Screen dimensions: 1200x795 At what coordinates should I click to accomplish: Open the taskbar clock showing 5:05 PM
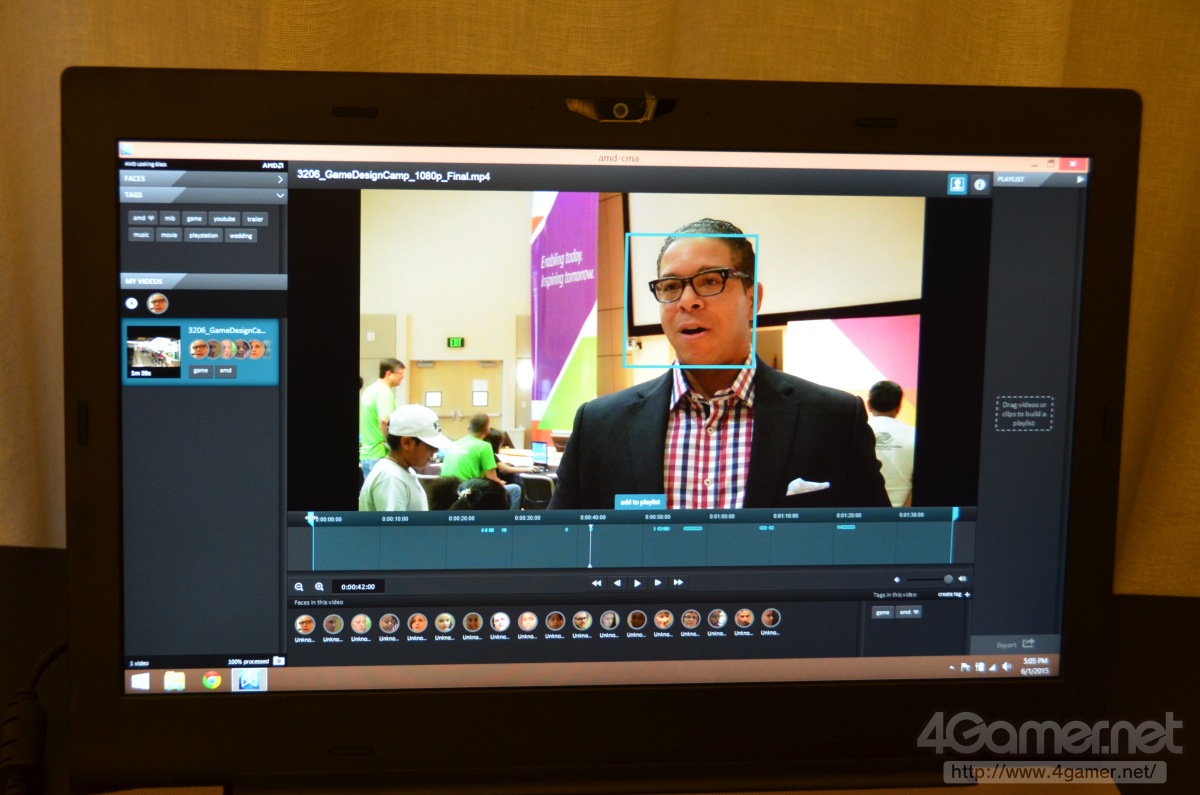[1034, 666]
